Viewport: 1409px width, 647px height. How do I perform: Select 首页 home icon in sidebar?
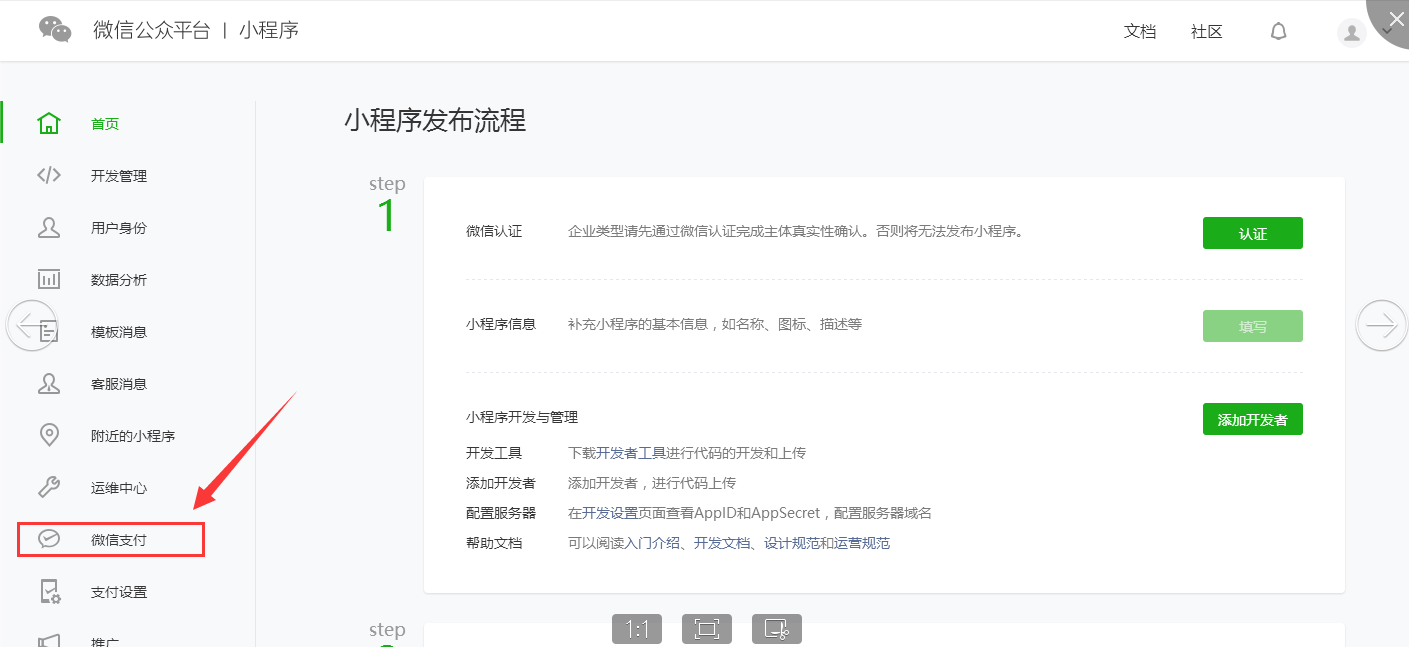pos(48,122)
